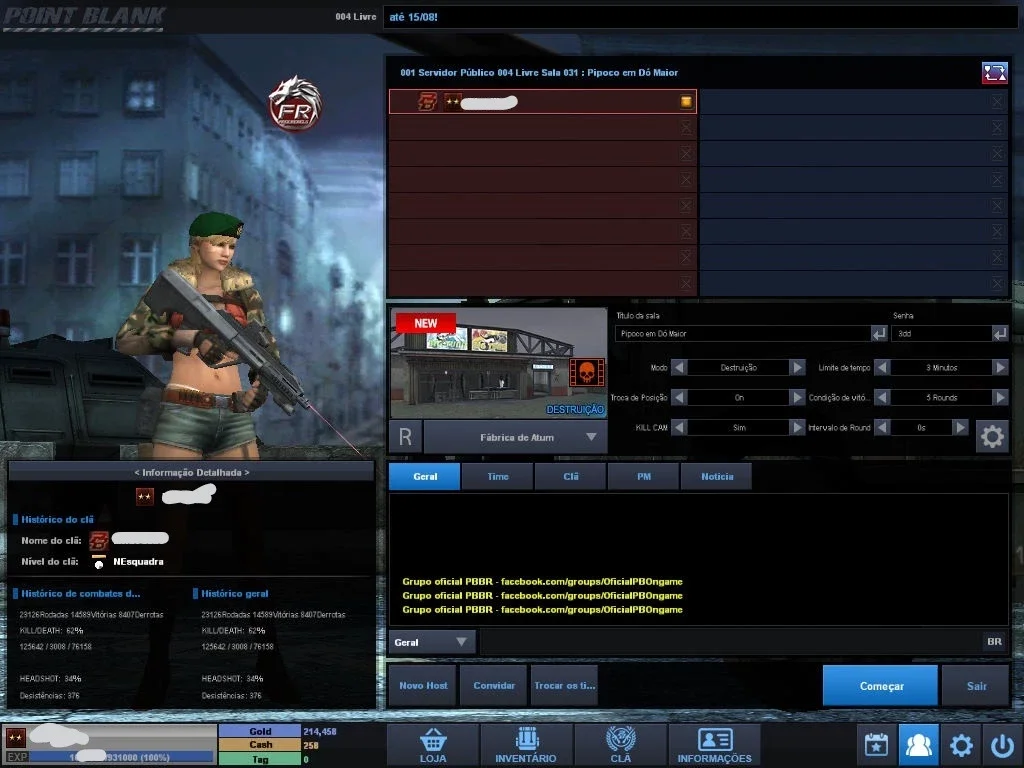Switch to the Time chat tab

498,476
